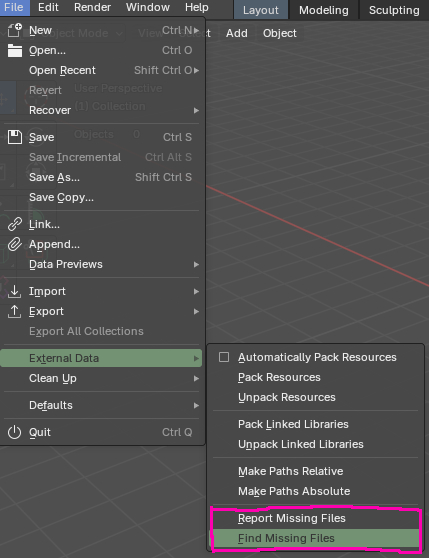Open the Help menu
This screenshot has width=429, height=558.
196,7
